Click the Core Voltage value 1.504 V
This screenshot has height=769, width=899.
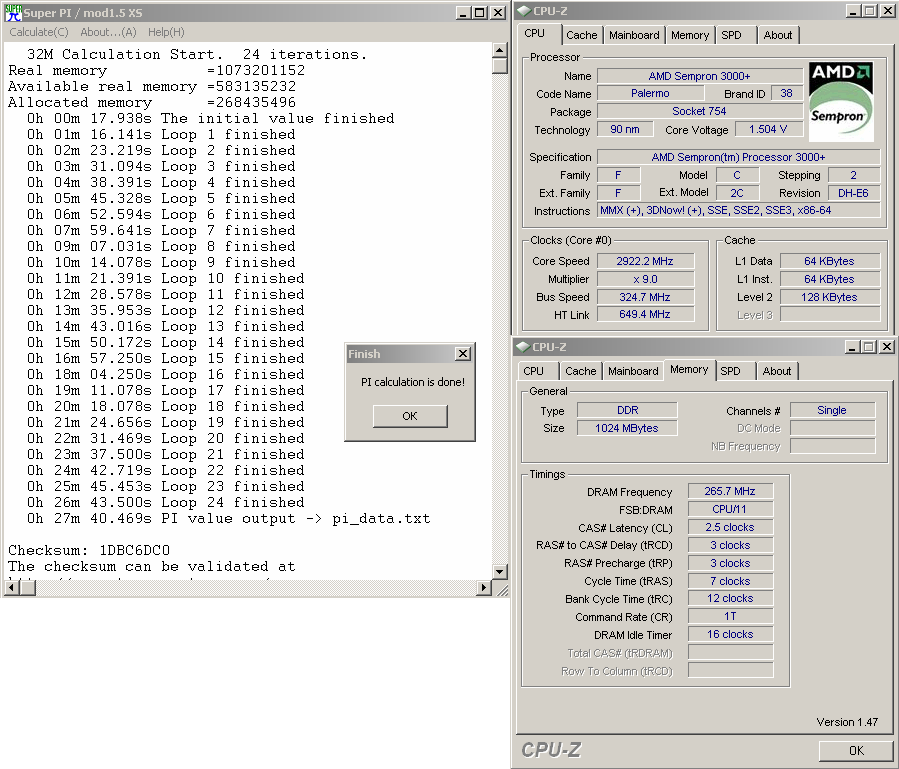768,130
